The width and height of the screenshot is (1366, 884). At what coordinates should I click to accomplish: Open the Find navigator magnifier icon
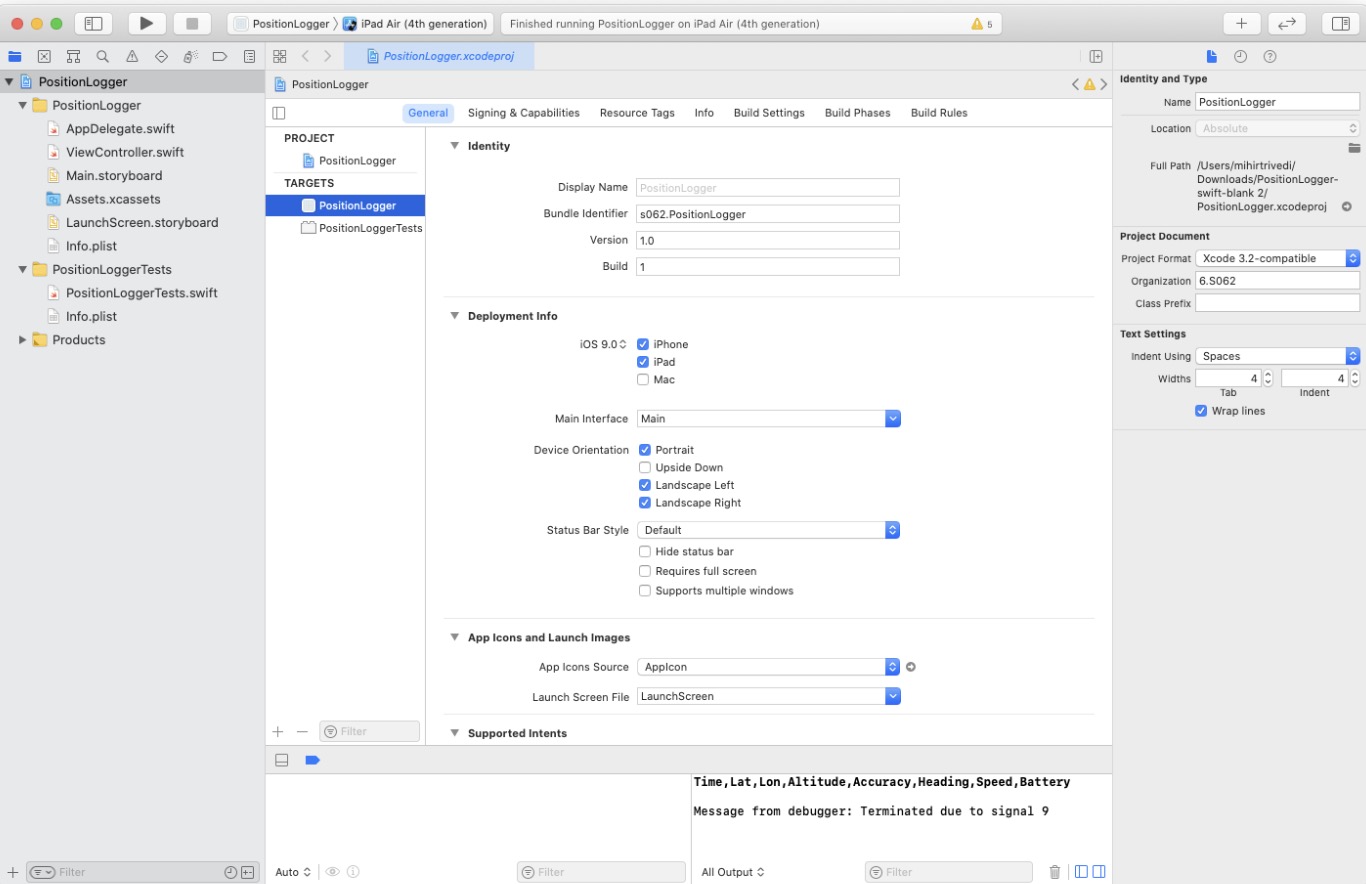tap(102, 57)
